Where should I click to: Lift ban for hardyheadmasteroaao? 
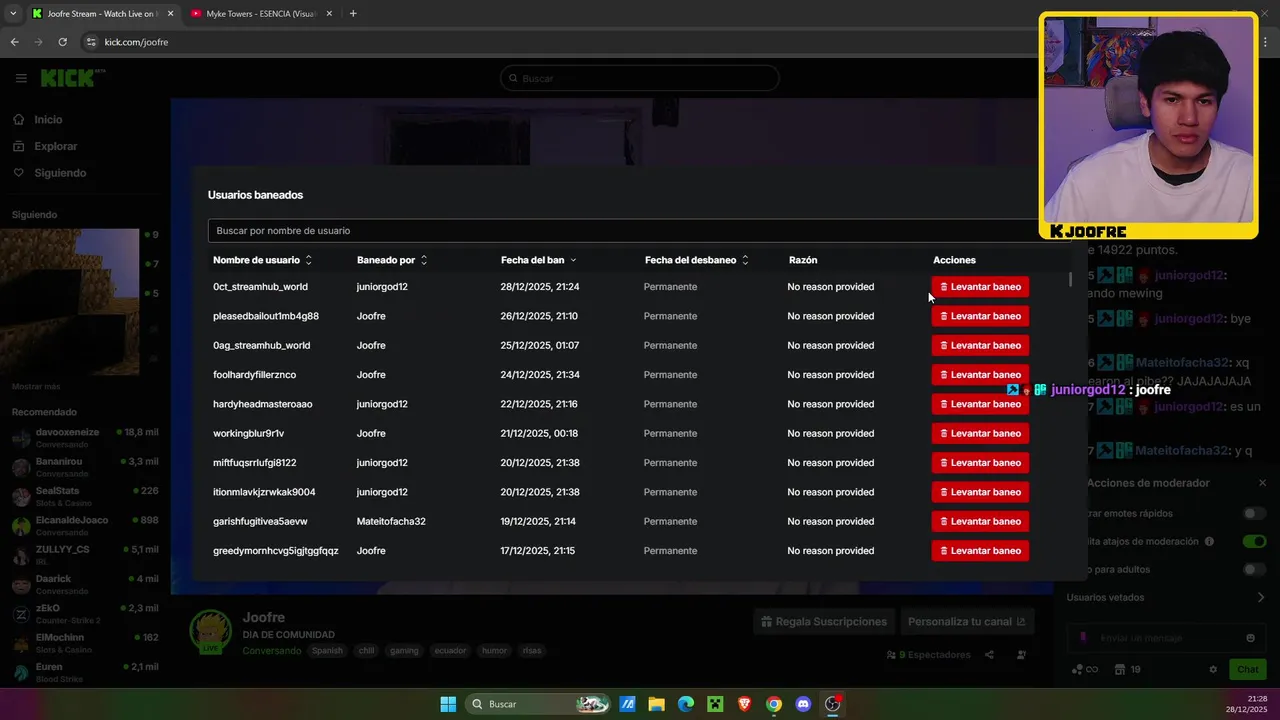(980, 404)
